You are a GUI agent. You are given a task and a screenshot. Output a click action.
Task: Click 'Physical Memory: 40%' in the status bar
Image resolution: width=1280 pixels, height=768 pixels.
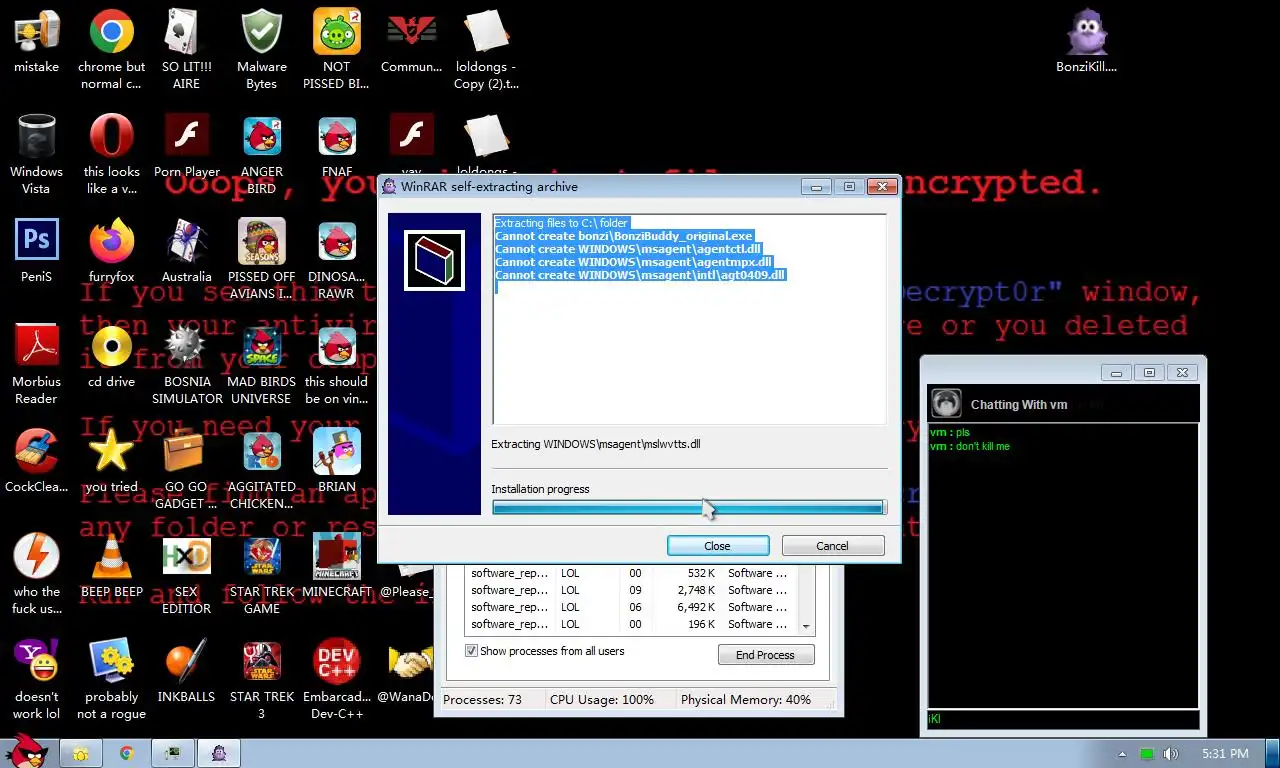[746, 700]
